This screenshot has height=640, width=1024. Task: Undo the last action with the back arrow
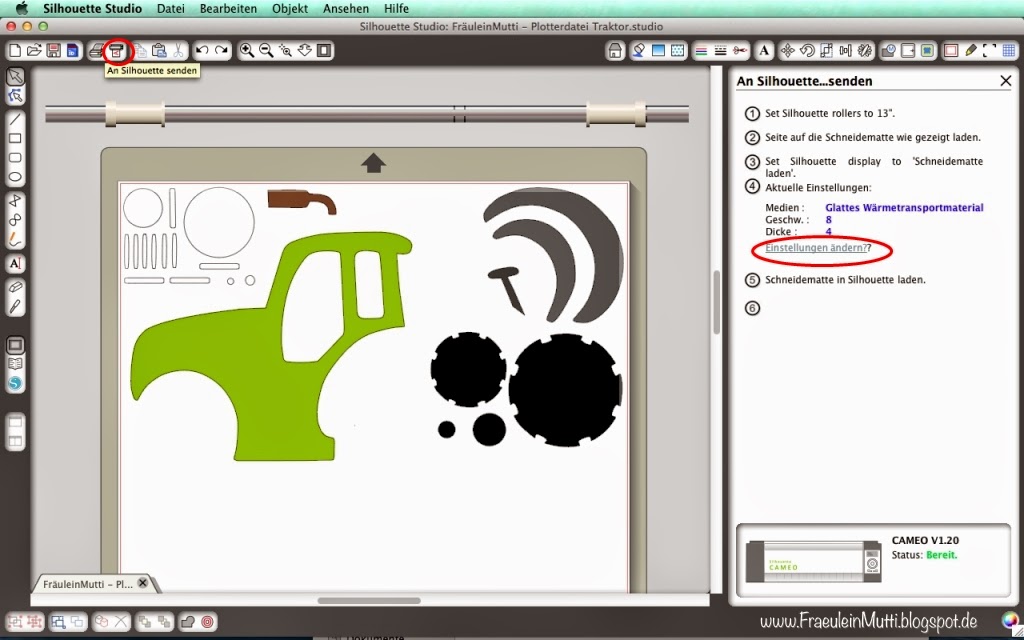202,50
